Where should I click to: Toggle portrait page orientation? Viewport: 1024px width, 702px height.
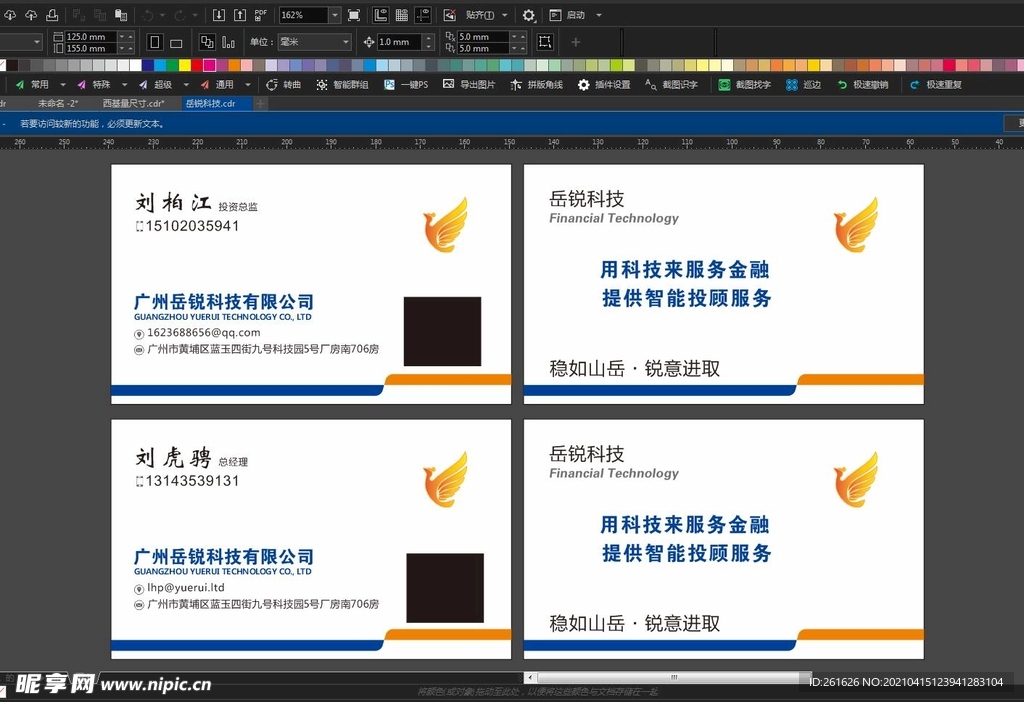(x=155, y=41)
